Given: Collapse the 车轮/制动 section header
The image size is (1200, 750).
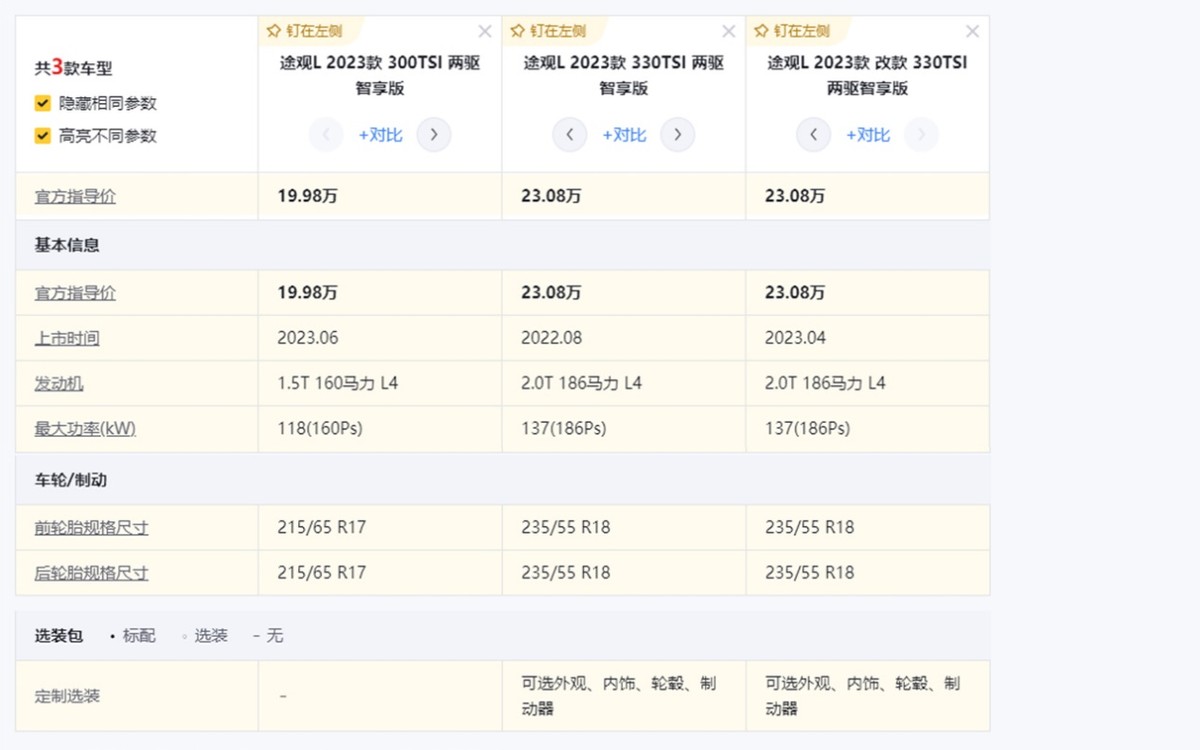Looking at the screenshot, I should (60, 480).
